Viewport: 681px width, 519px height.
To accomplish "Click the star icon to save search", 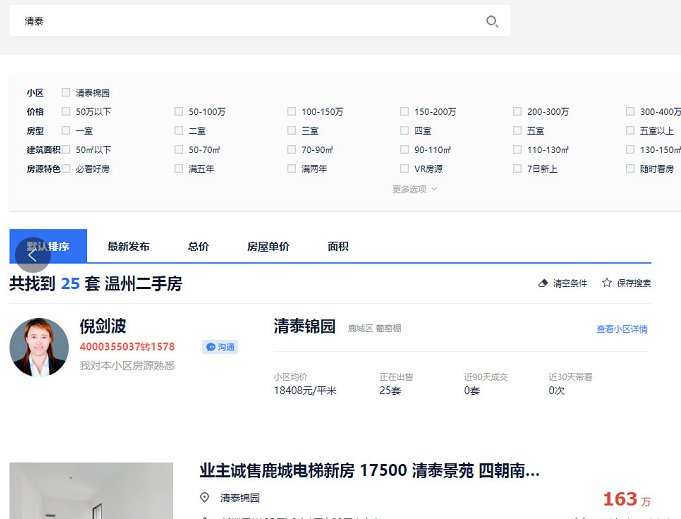I will click(607, 283).
